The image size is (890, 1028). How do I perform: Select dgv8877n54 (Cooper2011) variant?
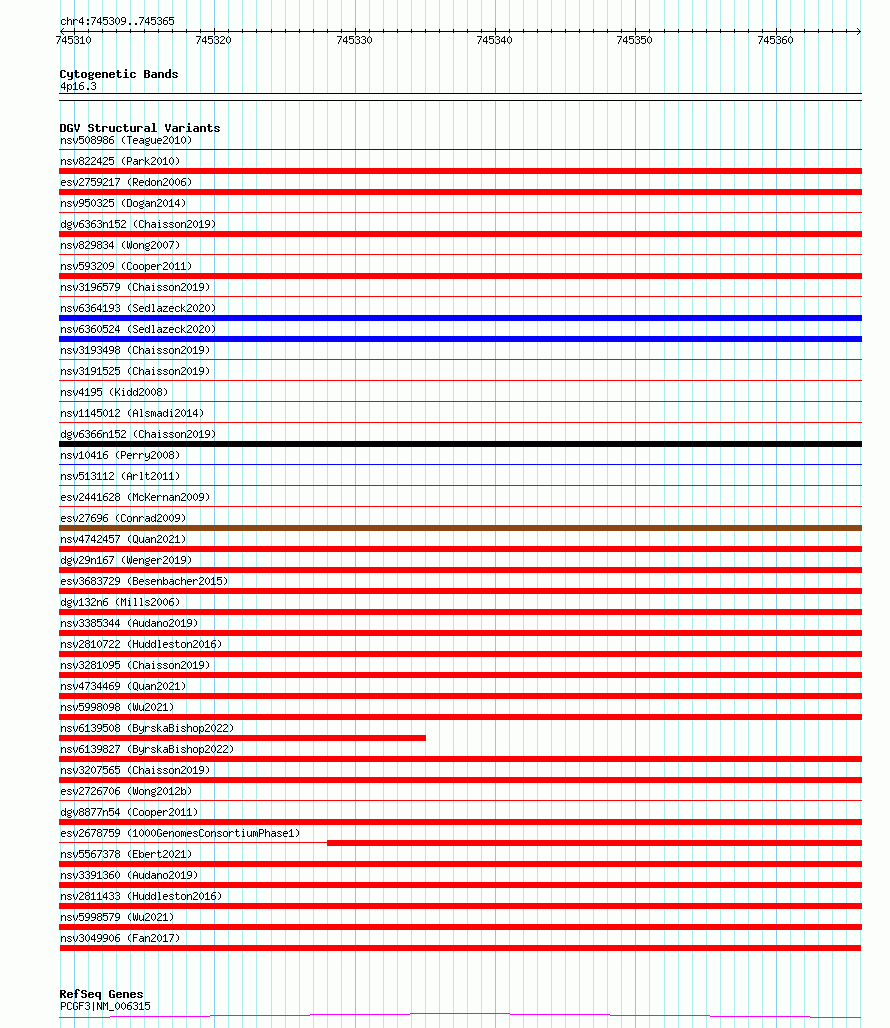129,812
